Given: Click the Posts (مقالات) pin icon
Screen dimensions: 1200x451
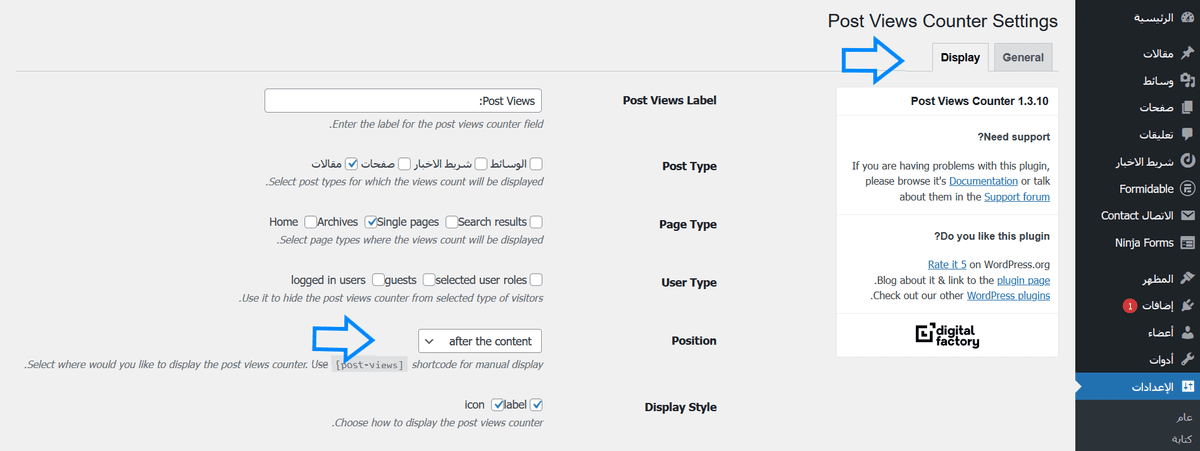Looking at the screenshot, I should point(1187,53).
